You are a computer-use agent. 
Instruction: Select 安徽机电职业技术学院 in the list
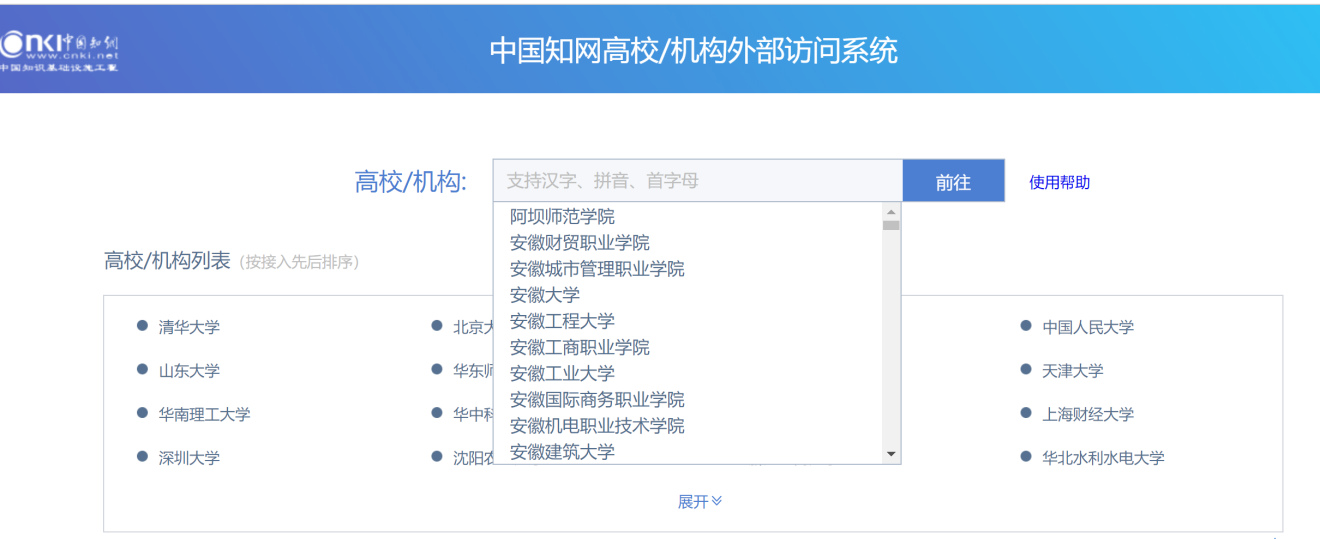coord(597,425)
